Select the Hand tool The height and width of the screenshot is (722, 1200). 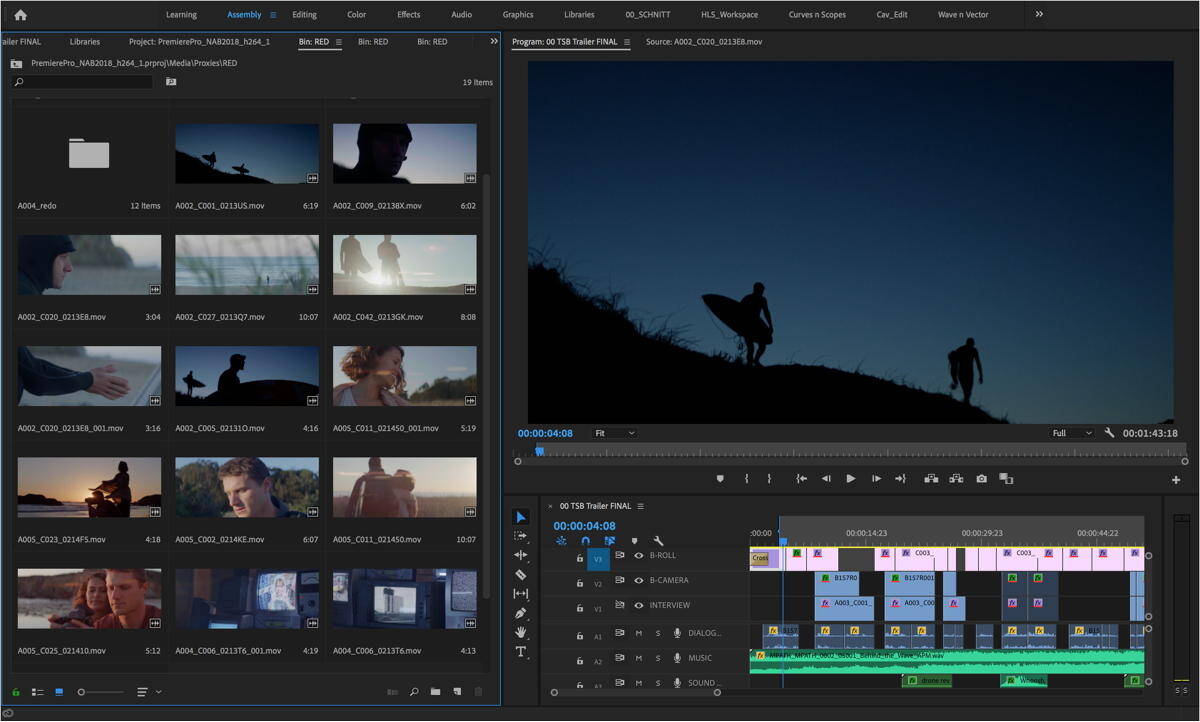click(x=521, y=632)
